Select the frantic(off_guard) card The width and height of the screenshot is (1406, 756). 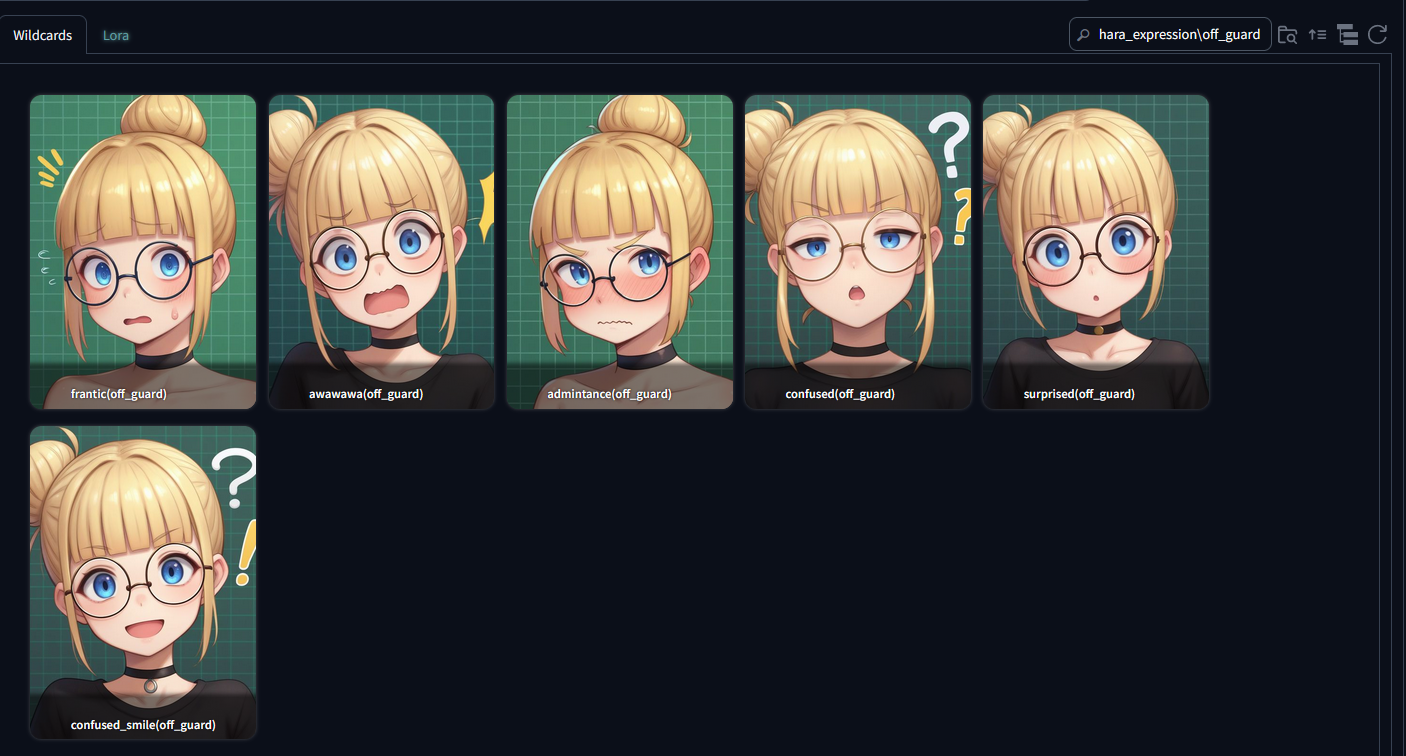coord(143,252)
